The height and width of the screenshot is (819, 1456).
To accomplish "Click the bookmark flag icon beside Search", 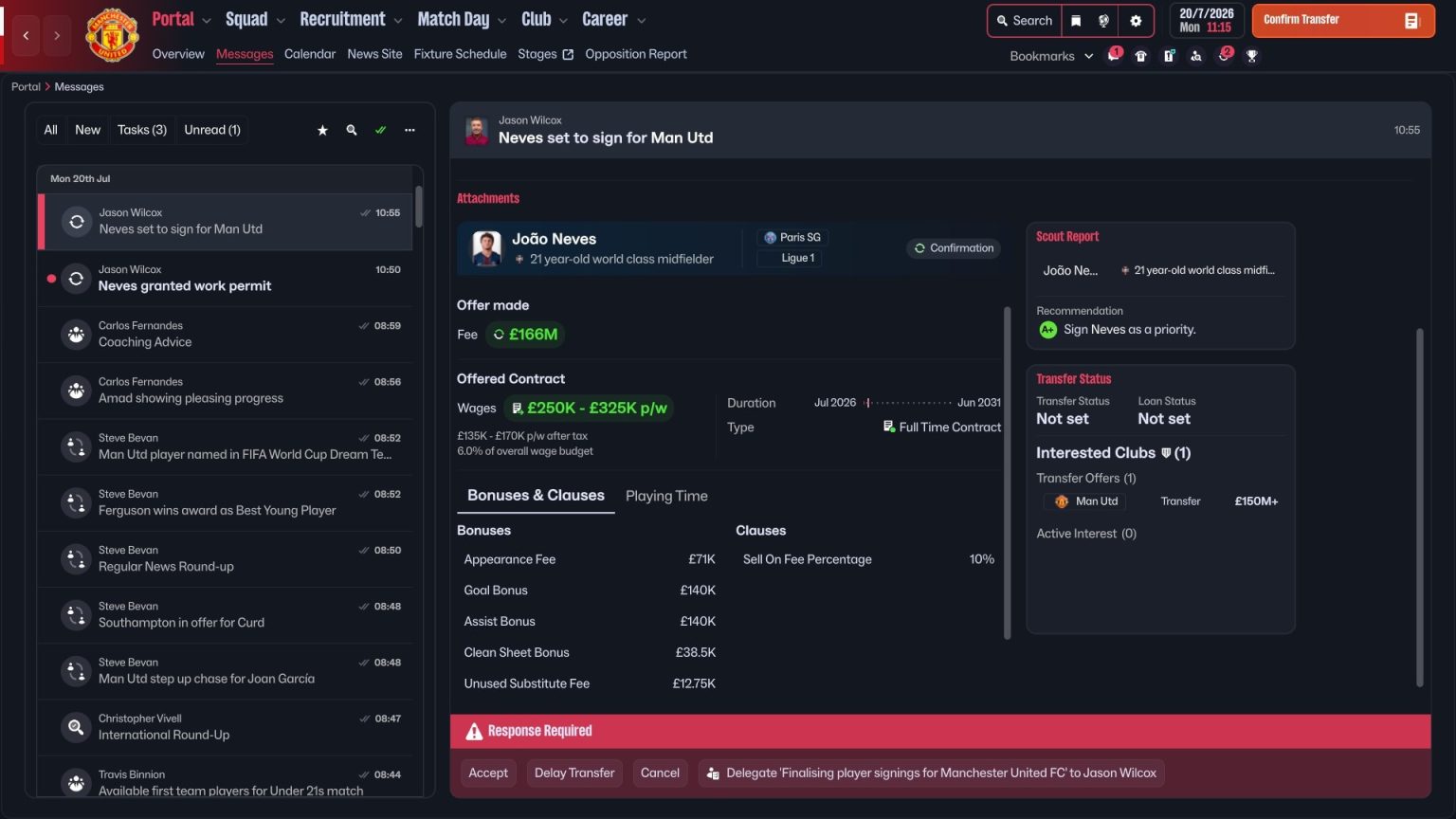I will (1076, 21).
